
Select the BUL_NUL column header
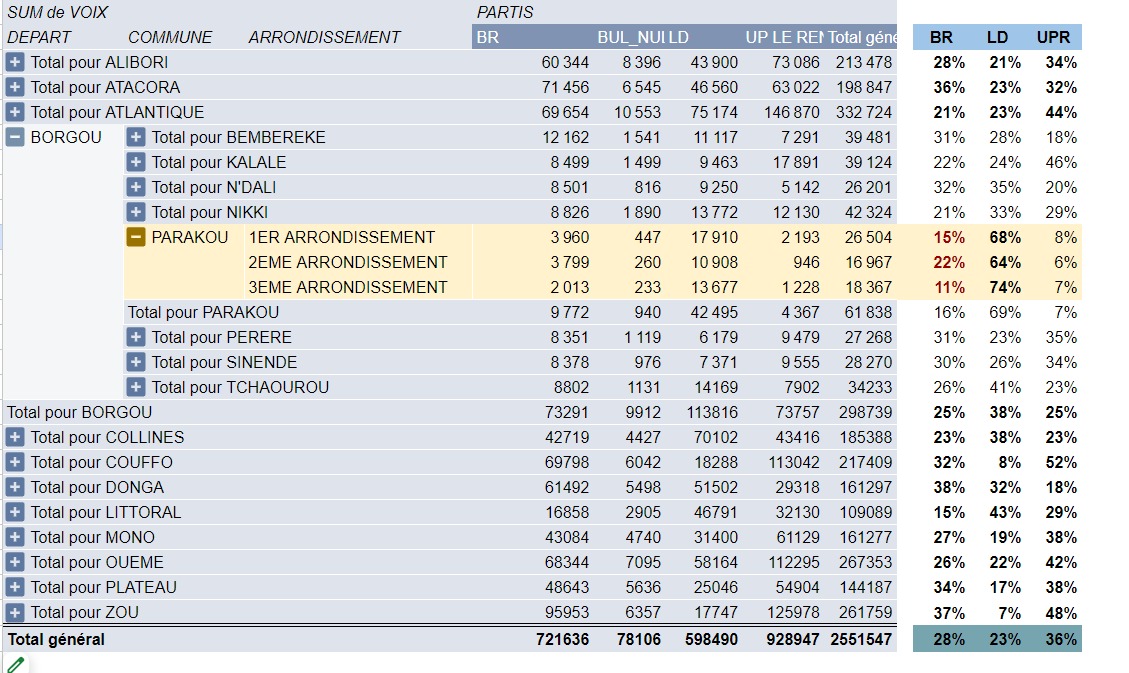(x=631, y=37)
